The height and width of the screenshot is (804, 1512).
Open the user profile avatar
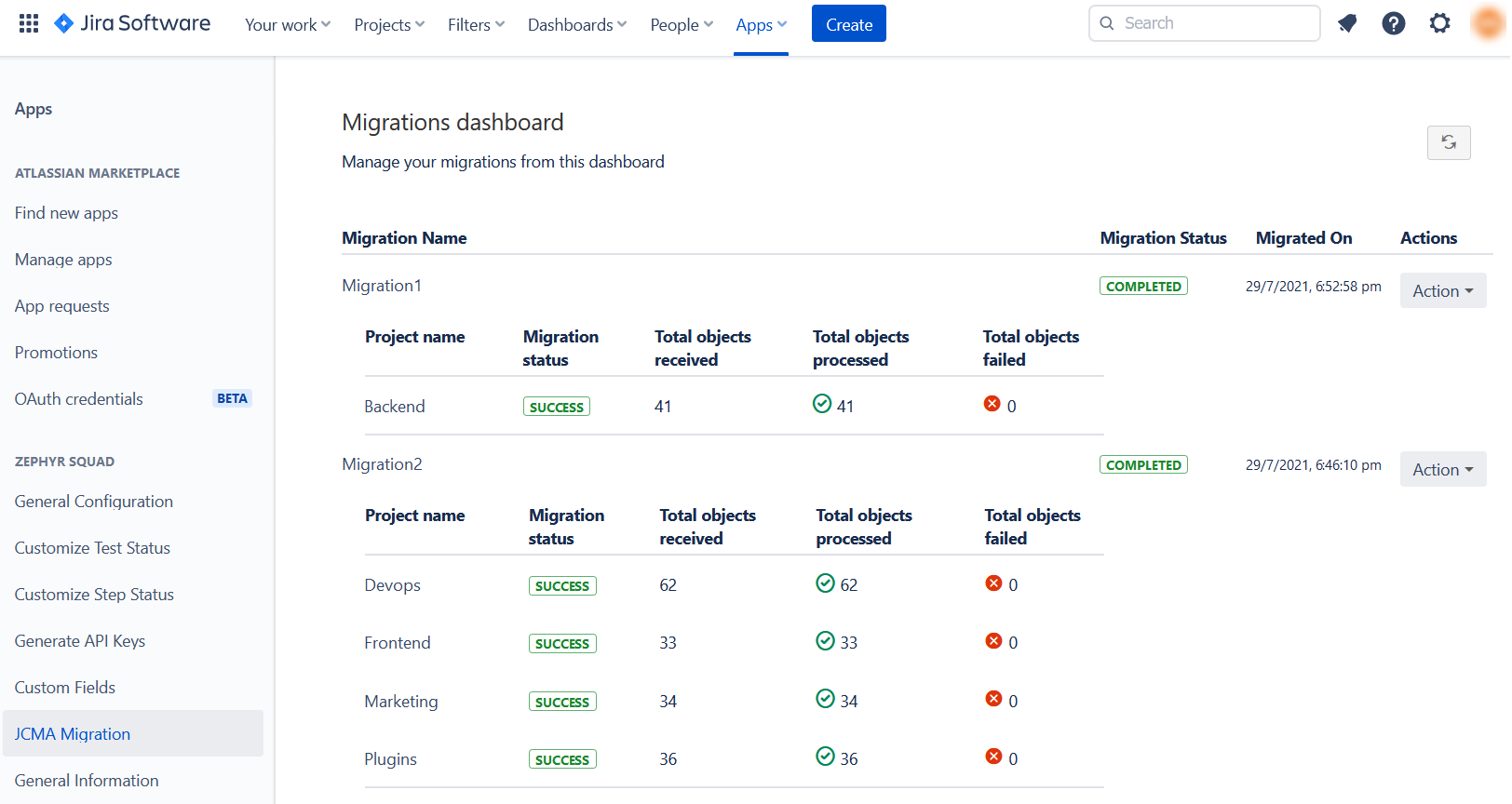1489,23
